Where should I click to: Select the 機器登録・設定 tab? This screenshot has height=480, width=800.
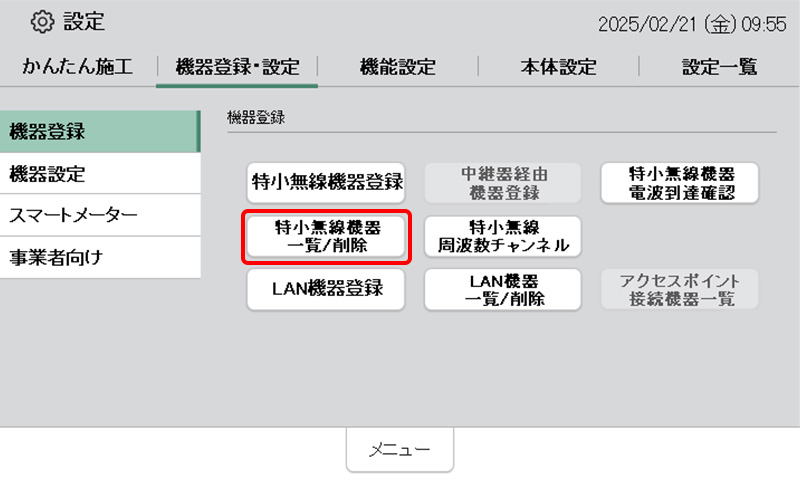[x=237, y=67]
